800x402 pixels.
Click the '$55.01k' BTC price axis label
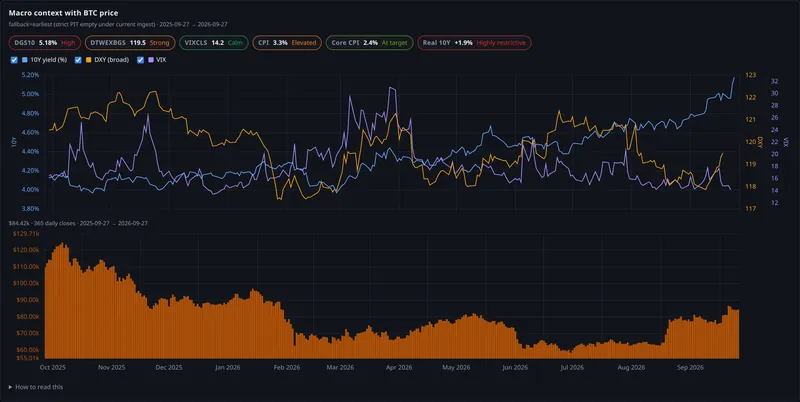[x=30, y=357]
